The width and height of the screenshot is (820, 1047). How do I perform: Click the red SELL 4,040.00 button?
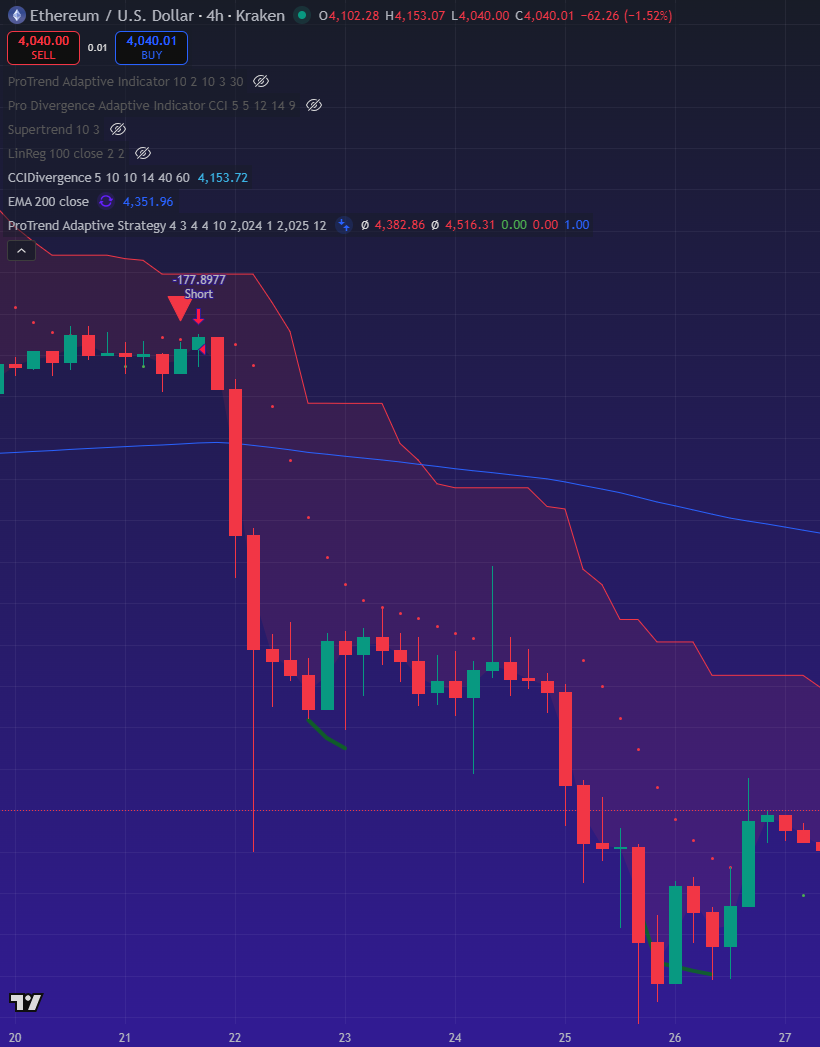pyautogui.click(x=43, y=47)
